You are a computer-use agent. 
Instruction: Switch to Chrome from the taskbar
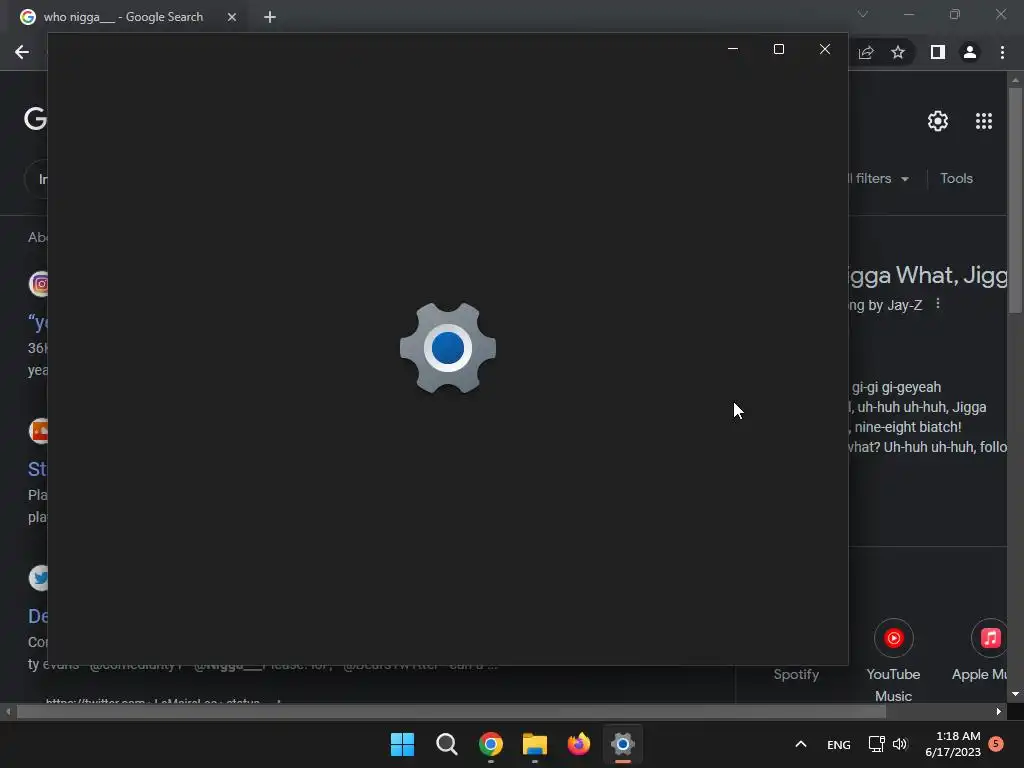490,744
